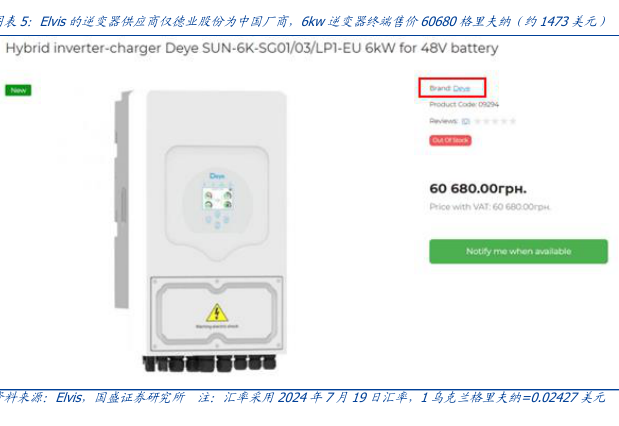Image resolution: width=619 pixels, height=426 pixels.
Task: Select the first review star
Action: (477, 121)
